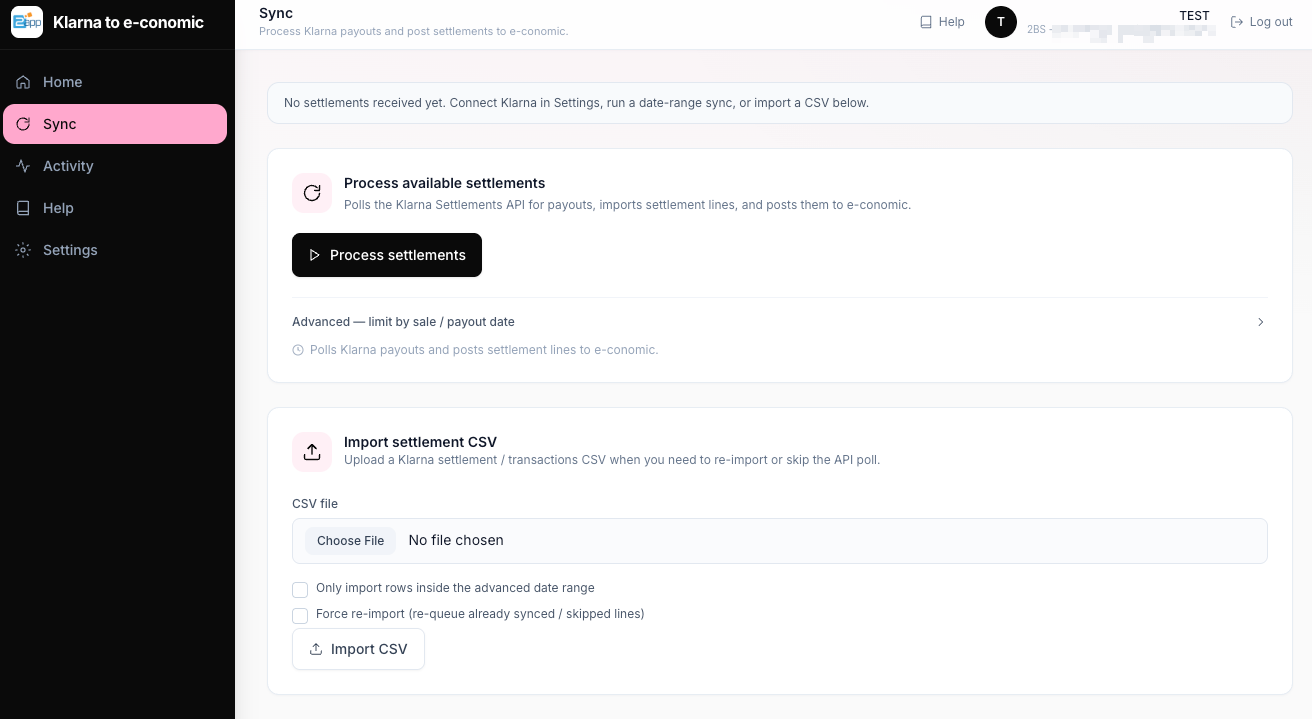Select Sync in the sidebar
This screenshot has height=719, width=1312.
tap(115, 124)
